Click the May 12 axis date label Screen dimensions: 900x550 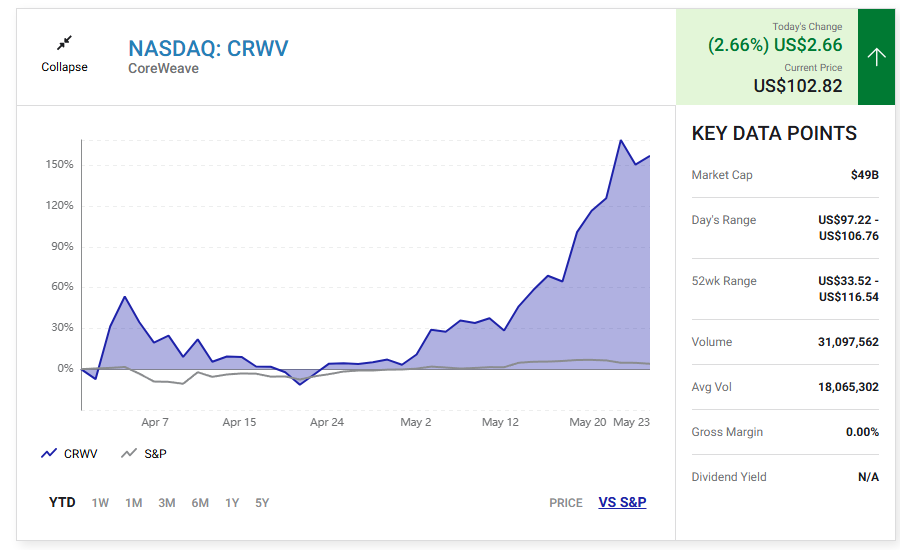coord(500,423)
